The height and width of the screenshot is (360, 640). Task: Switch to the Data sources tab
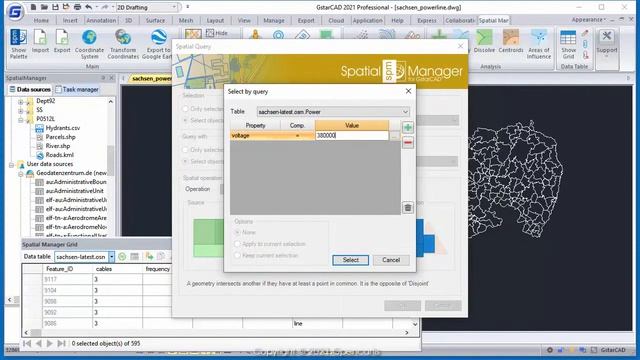[x=30, y=89]
